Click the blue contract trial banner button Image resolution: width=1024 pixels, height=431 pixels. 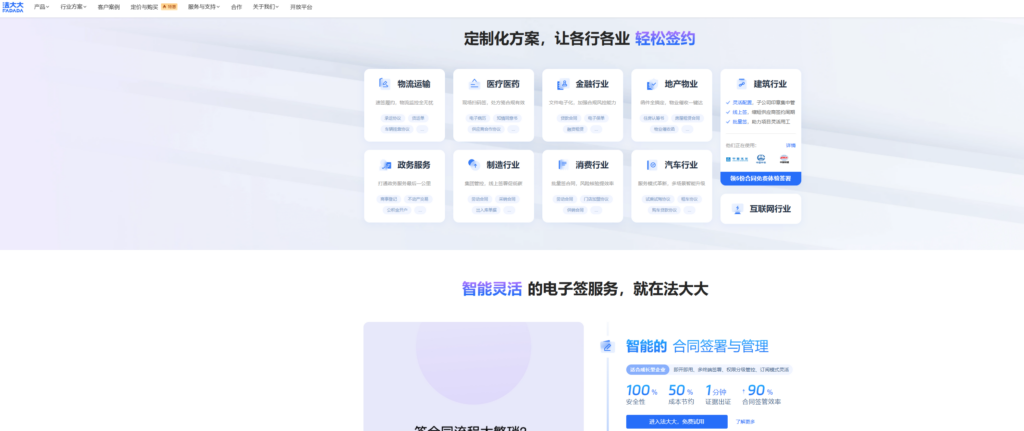pyautogui.click(x=761, y=178)
